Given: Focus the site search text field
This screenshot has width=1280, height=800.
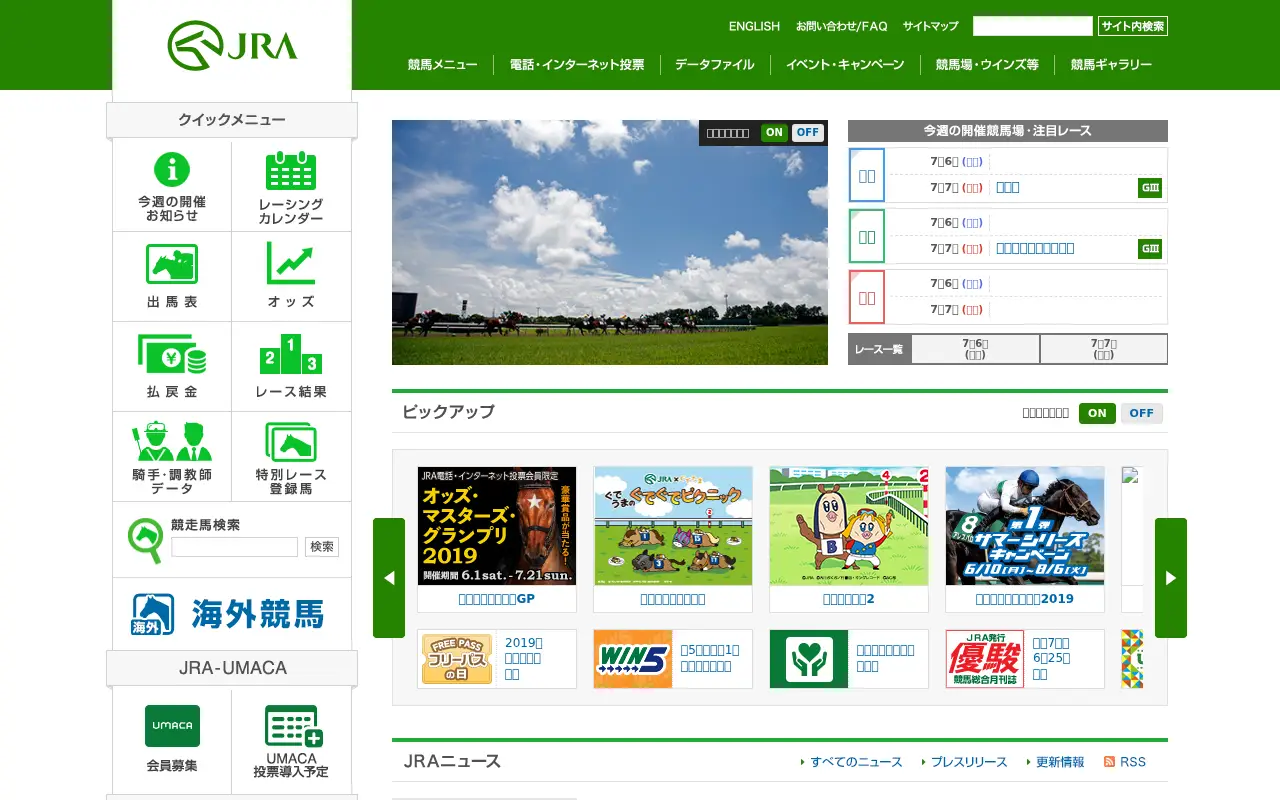Looking at the screenshot, I should [x=1033, y=26].
